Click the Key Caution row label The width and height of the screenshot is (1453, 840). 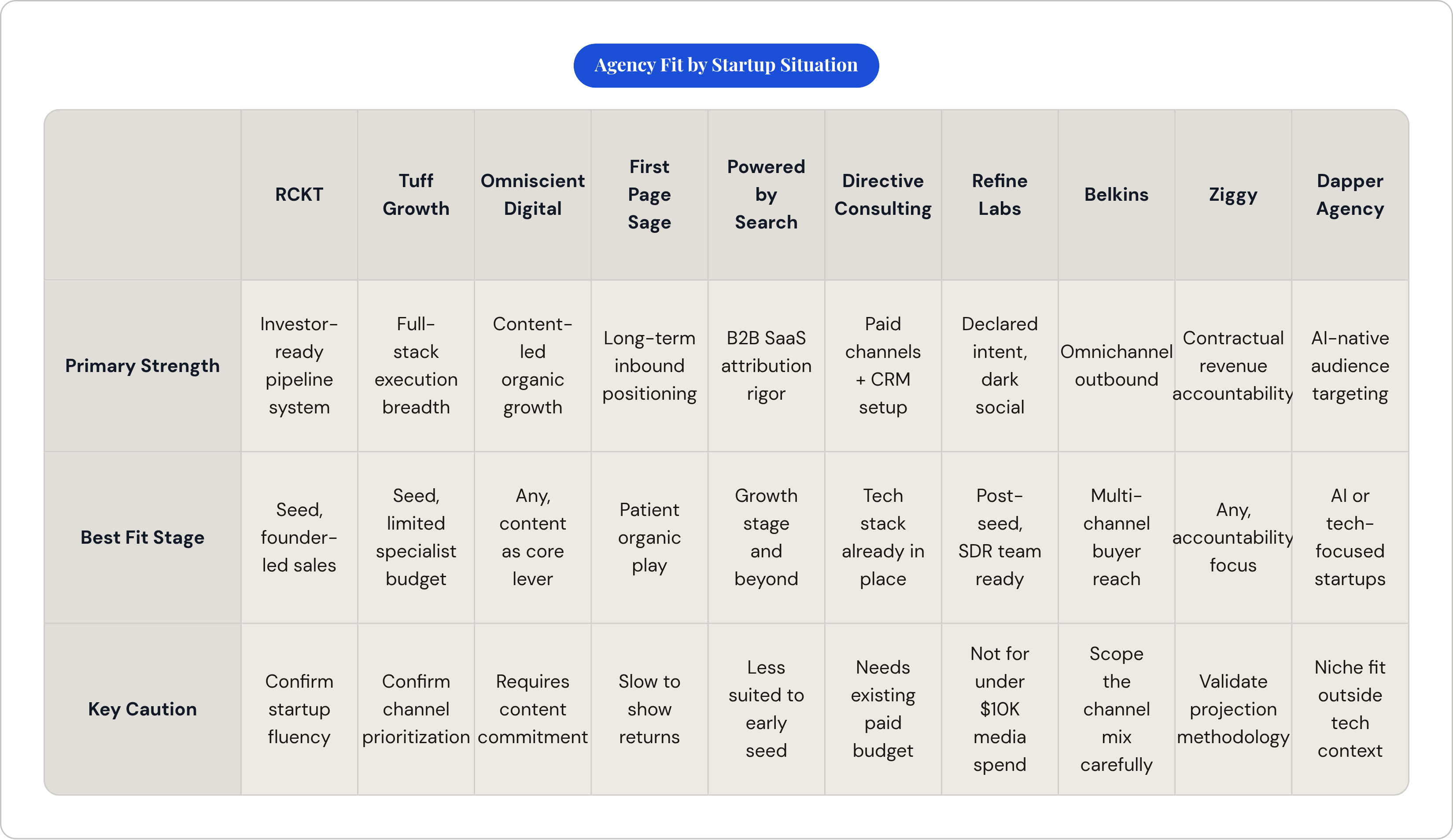tap(142, 709)
